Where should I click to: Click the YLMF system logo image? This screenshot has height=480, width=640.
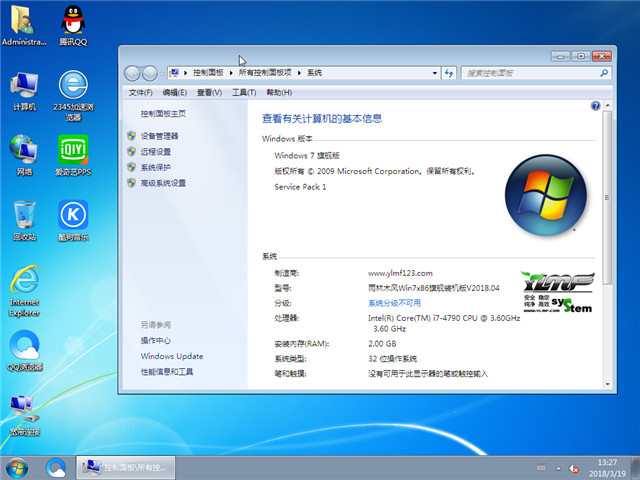pos(558,292)
